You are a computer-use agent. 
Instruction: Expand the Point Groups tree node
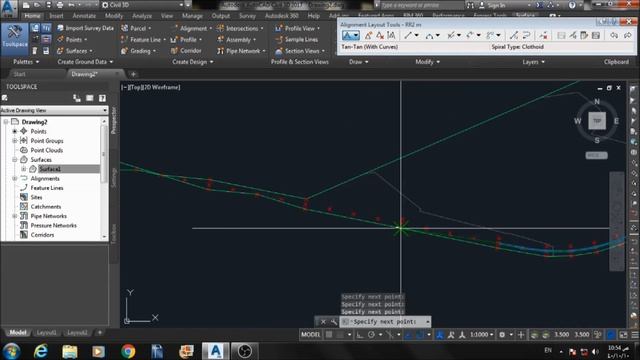(x=15, y=141)
